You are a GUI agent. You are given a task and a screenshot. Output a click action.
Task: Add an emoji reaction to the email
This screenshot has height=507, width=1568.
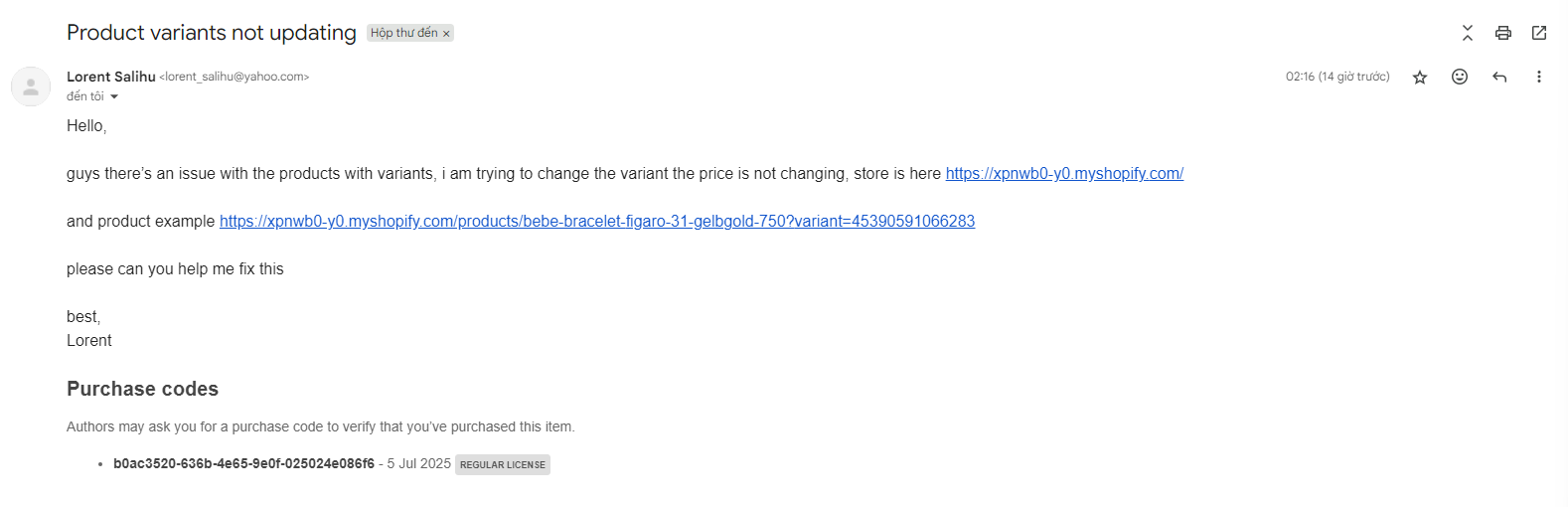click(1460, 77)
